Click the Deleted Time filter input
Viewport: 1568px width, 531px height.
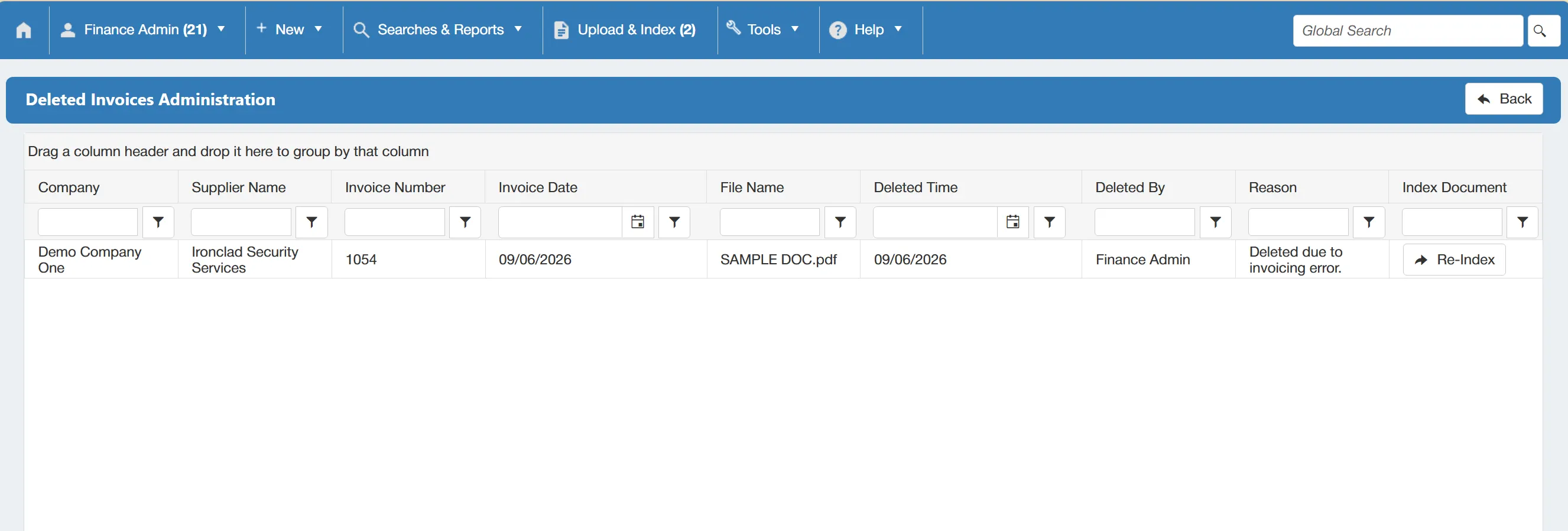935,222
